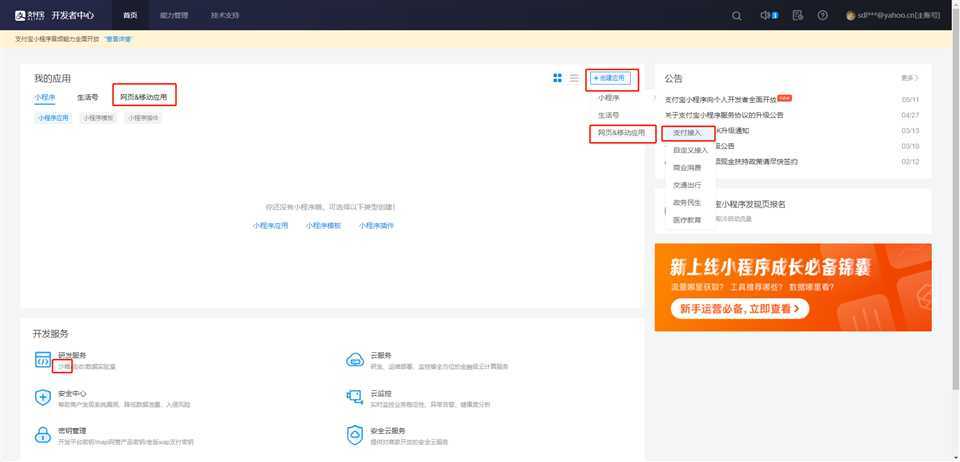Click the orange 新上线小程序成长必备锦囊 banner
The image size is (960, 462).
point(793,288)
